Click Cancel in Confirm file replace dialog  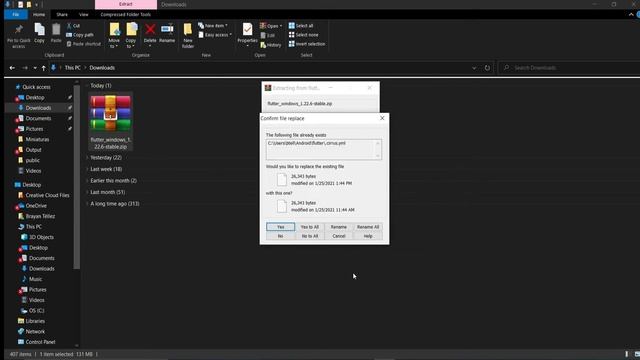[x=339, y=236]
